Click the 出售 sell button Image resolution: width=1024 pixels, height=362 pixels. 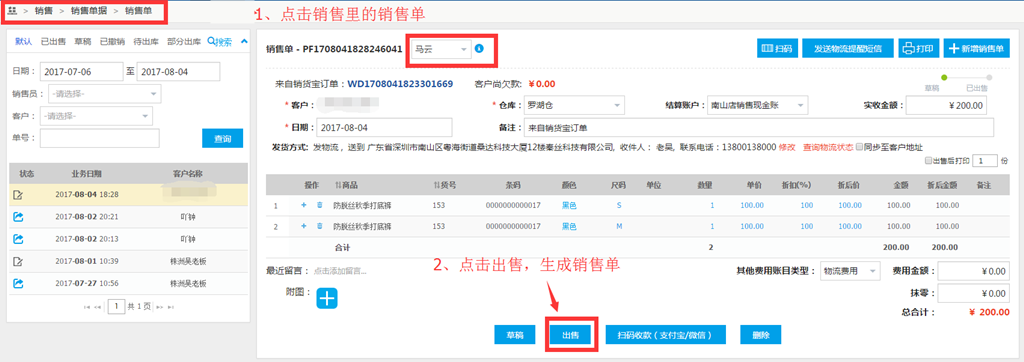(x=571, y=335)
